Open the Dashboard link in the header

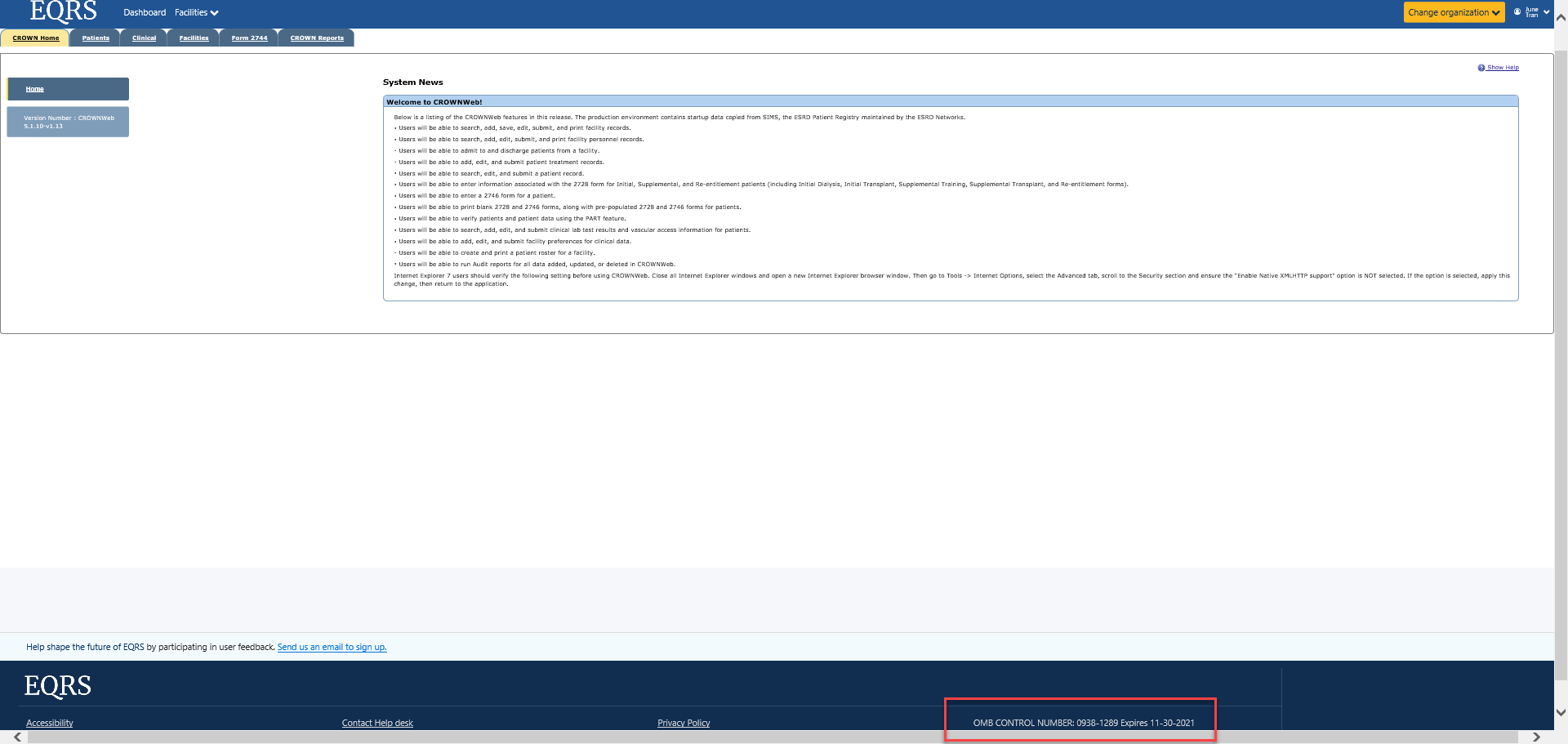145,13
